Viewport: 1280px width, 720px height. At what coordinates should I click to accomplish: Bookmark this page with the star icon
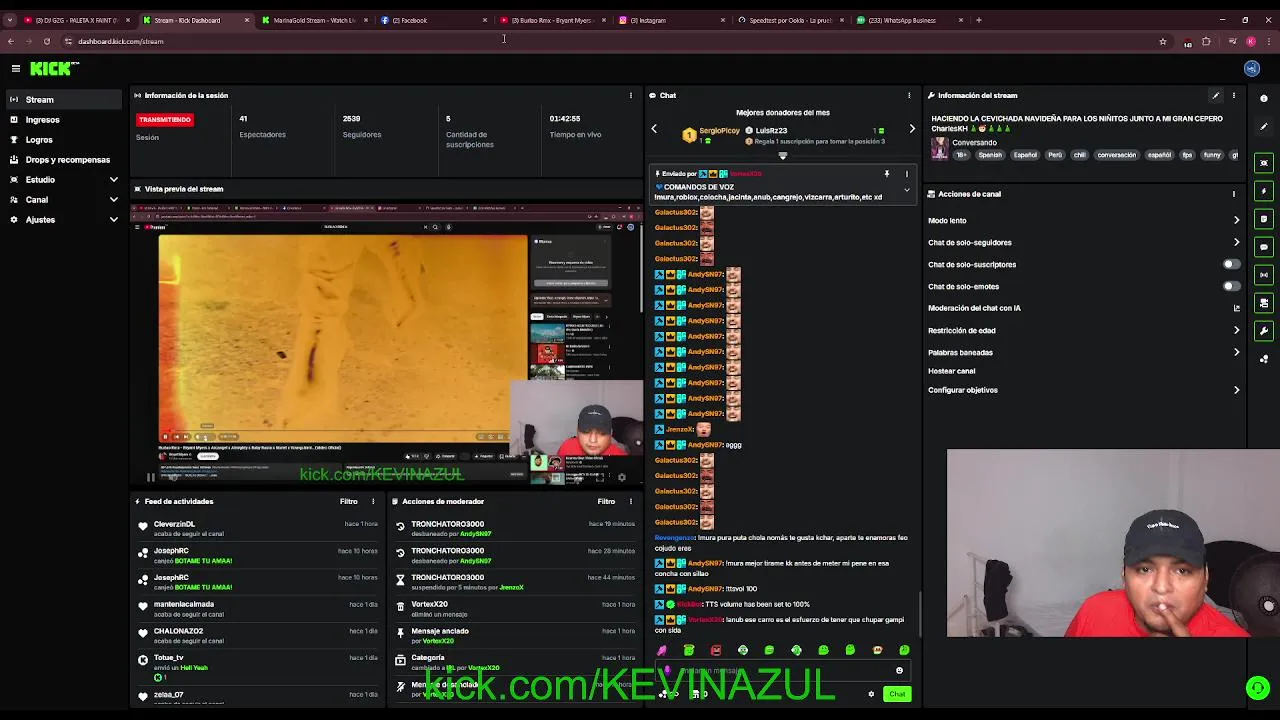[1163, 41]
